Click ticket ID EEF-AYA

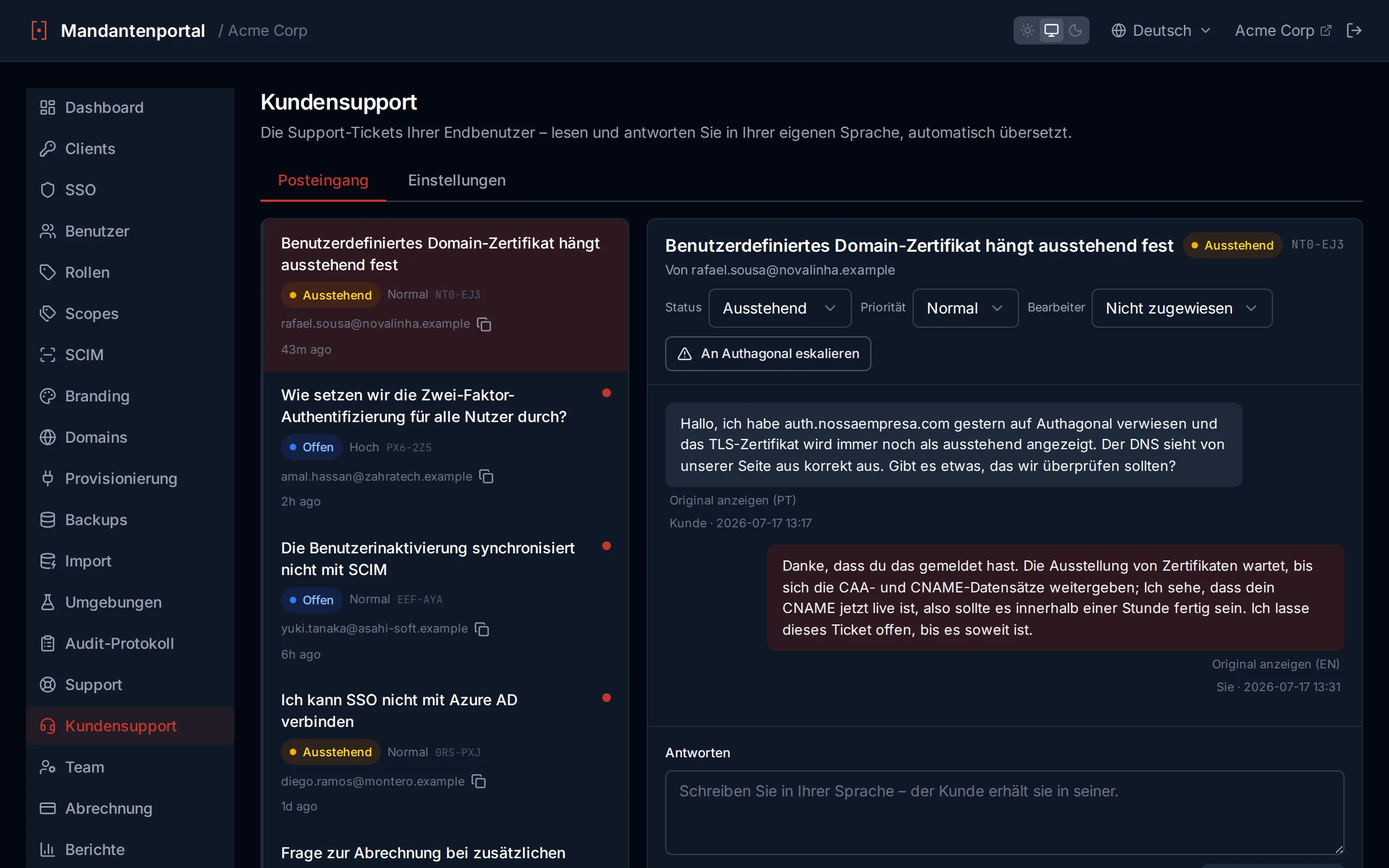(x=419, y=600)
